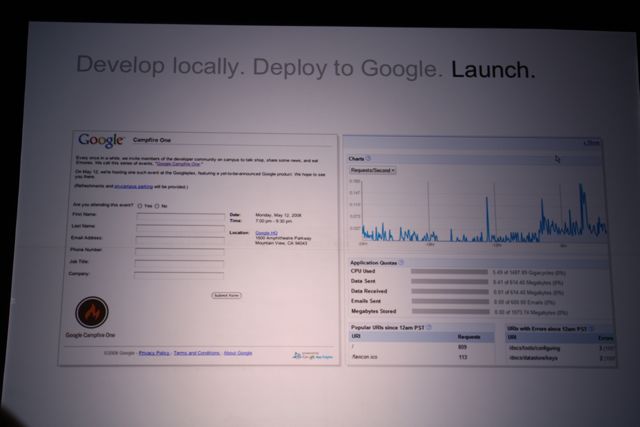This screenshot has width=640, height=427.
Task: Select the Yes radio button for attending
Action: tap(140, 206)
